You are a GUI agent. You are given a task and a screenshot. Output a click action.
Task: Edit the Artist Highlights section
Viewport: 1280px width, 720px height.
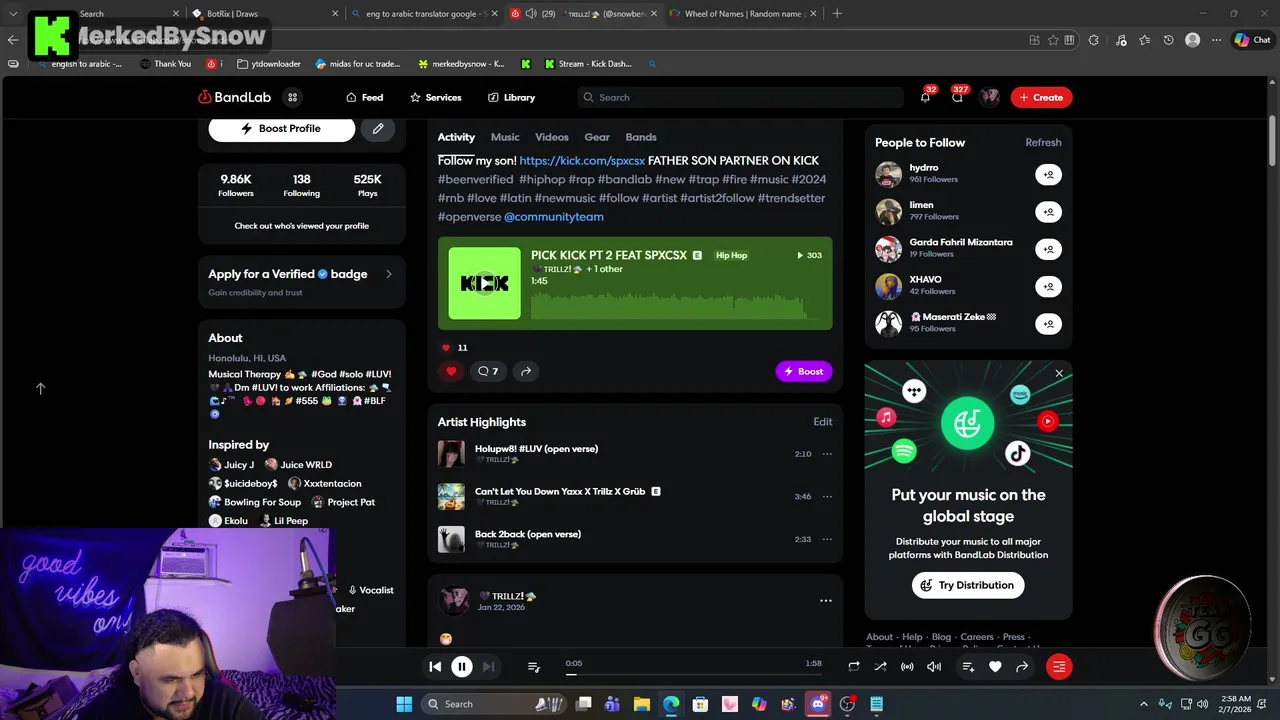point(823,422)
